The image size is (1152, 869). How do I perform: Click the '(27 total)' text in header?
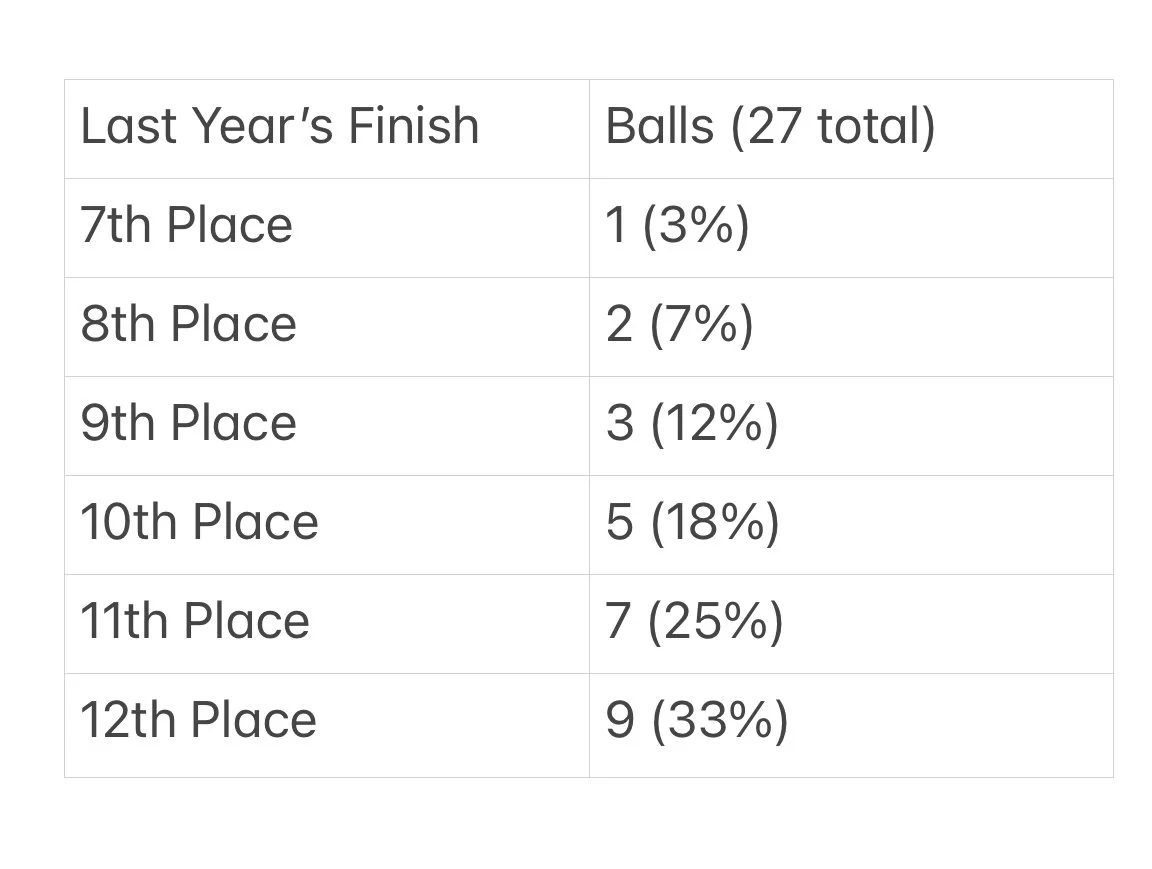click(x=833, y=127)
